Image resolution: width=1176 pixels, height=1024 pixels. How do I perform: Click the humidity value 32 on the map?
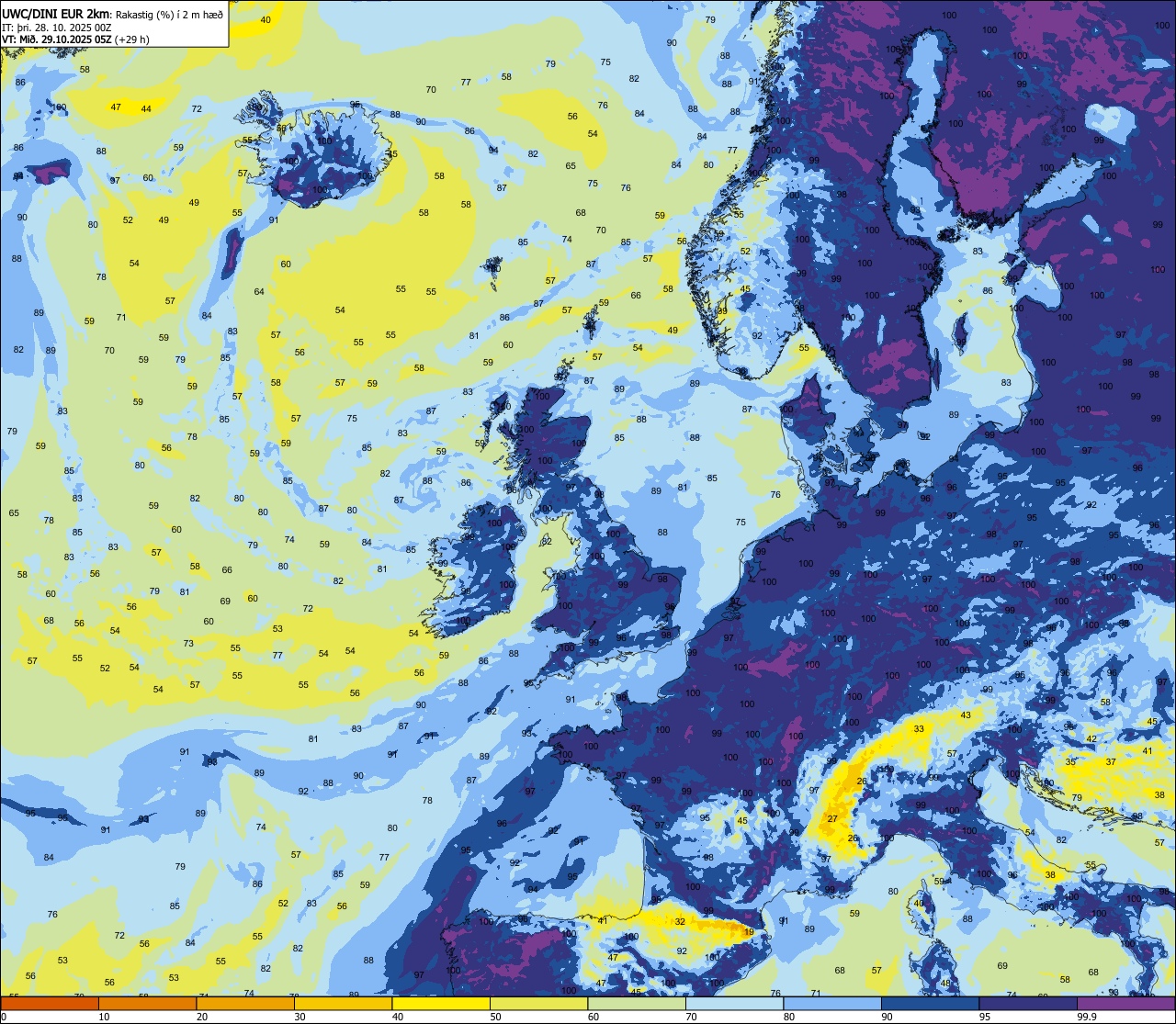tap(680, 921)
